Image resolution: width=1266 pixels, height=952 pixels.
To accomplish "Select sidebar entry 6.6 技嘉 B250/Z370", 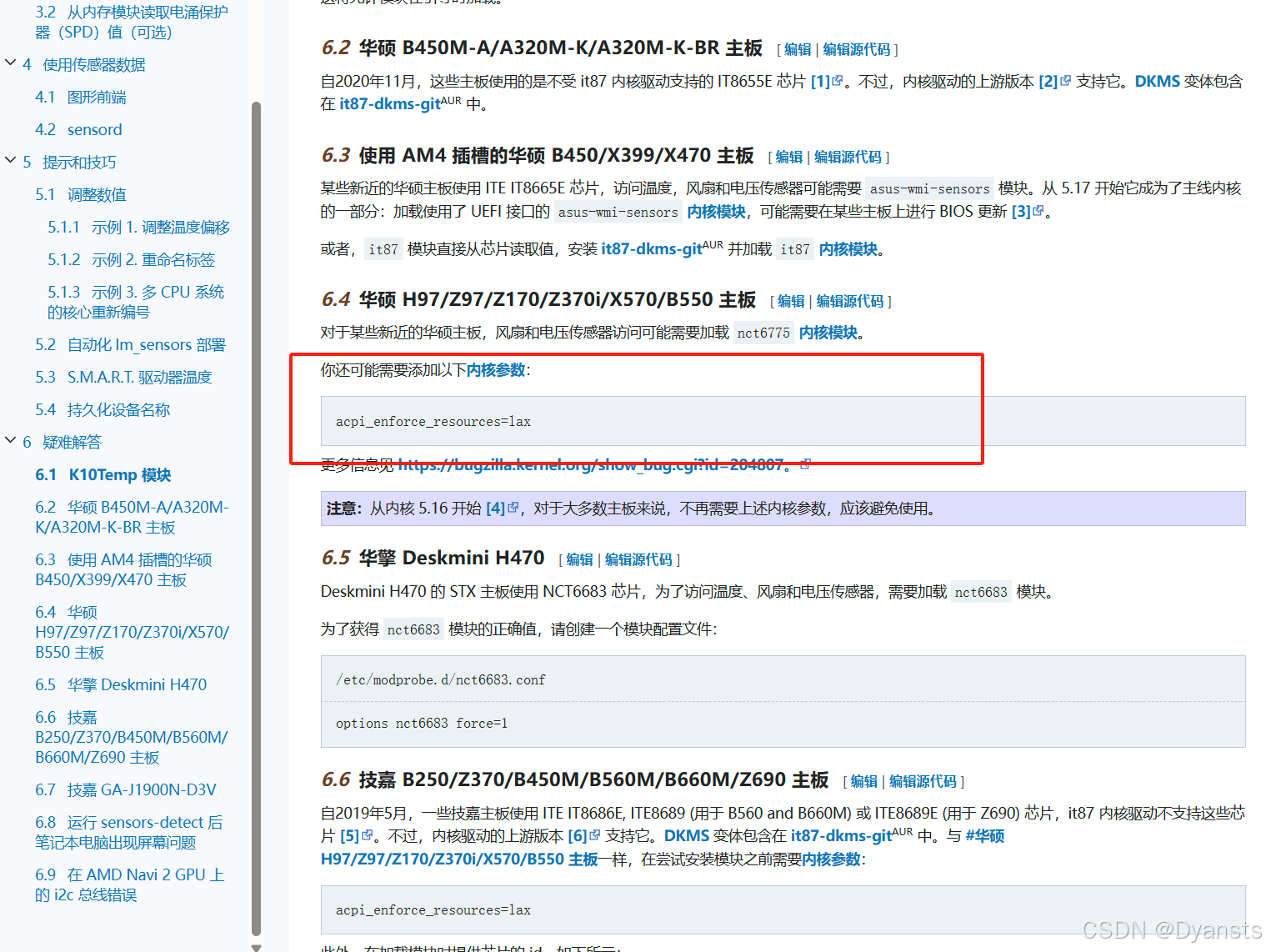I will (x=132, y=738).
